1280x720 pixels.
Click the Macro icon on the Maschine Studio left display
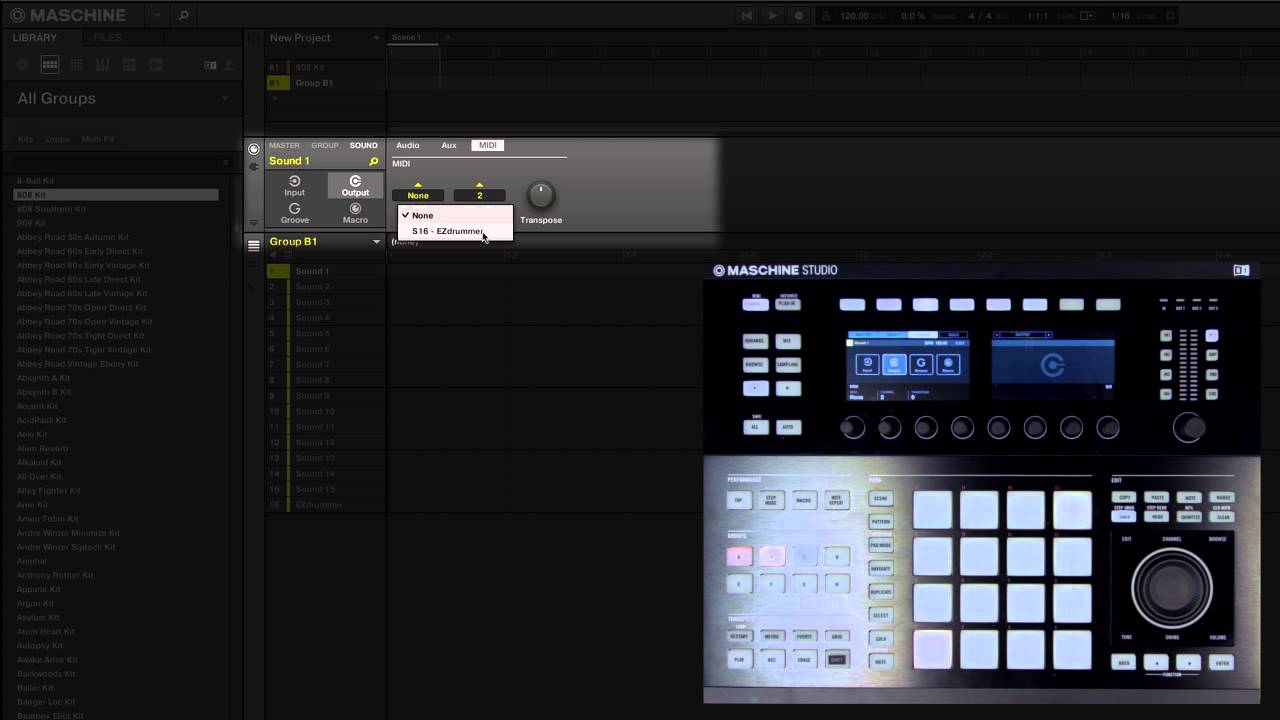coord(950,365)
